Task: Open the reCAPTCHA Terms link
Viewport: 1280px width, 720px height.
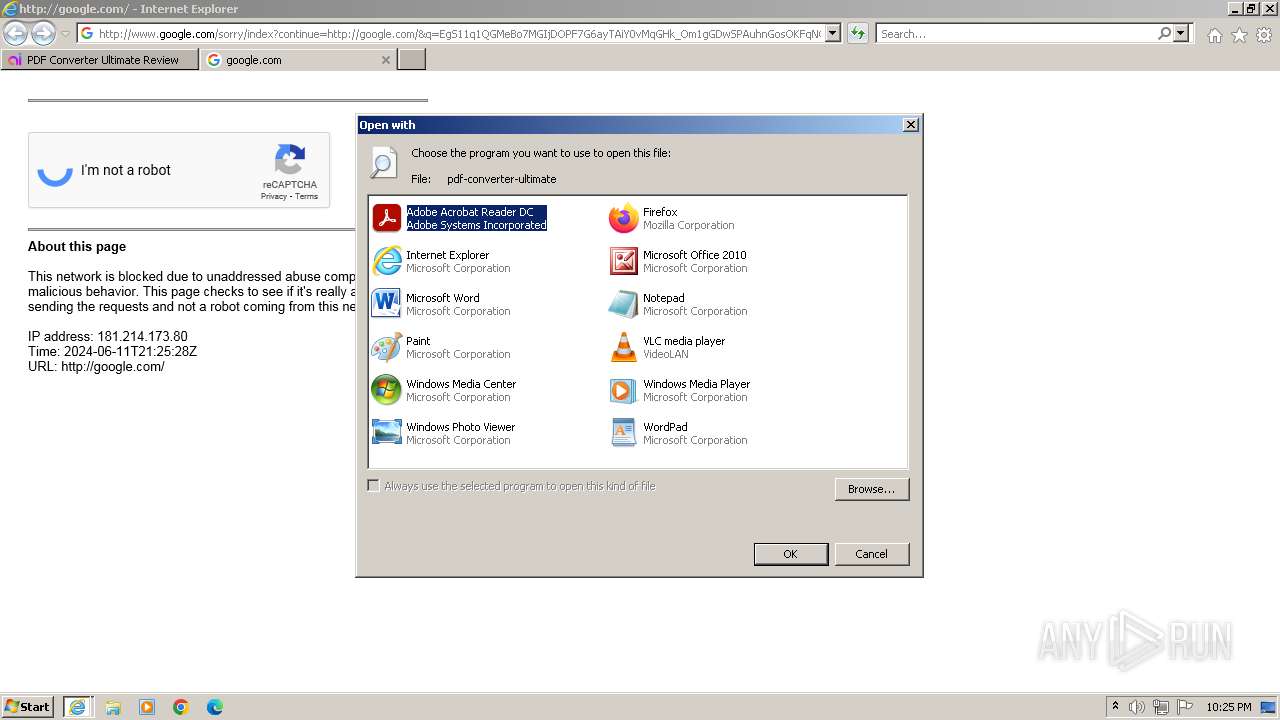Action: pyautogui.click(x=307, y=197)
